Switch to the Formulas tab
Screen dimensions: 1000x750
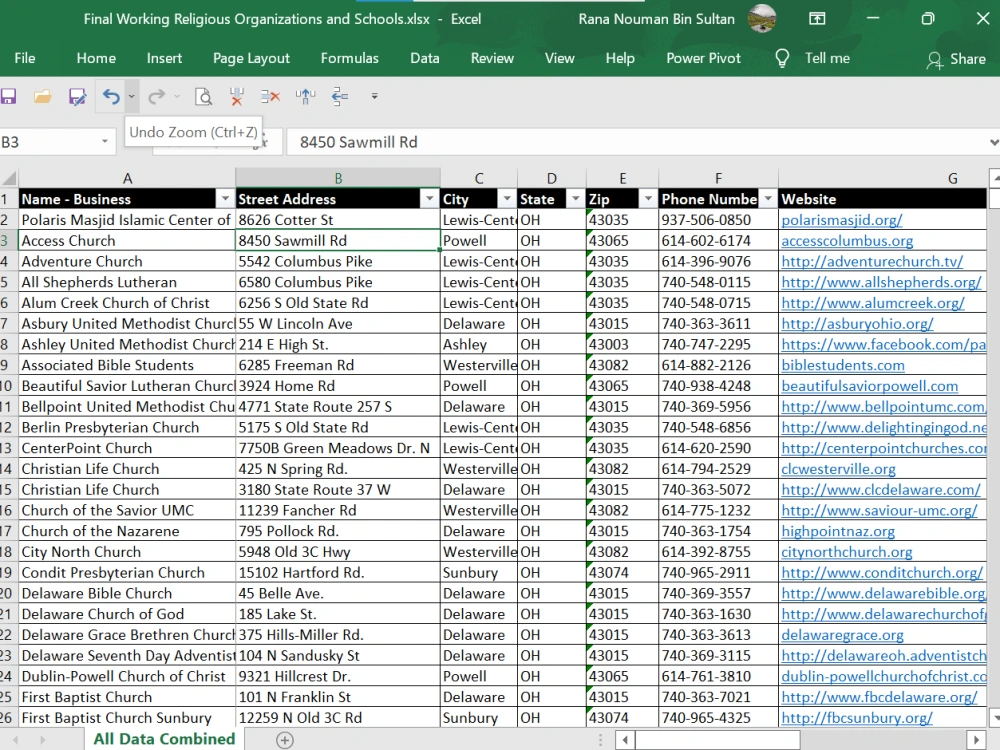coord(349,58)
